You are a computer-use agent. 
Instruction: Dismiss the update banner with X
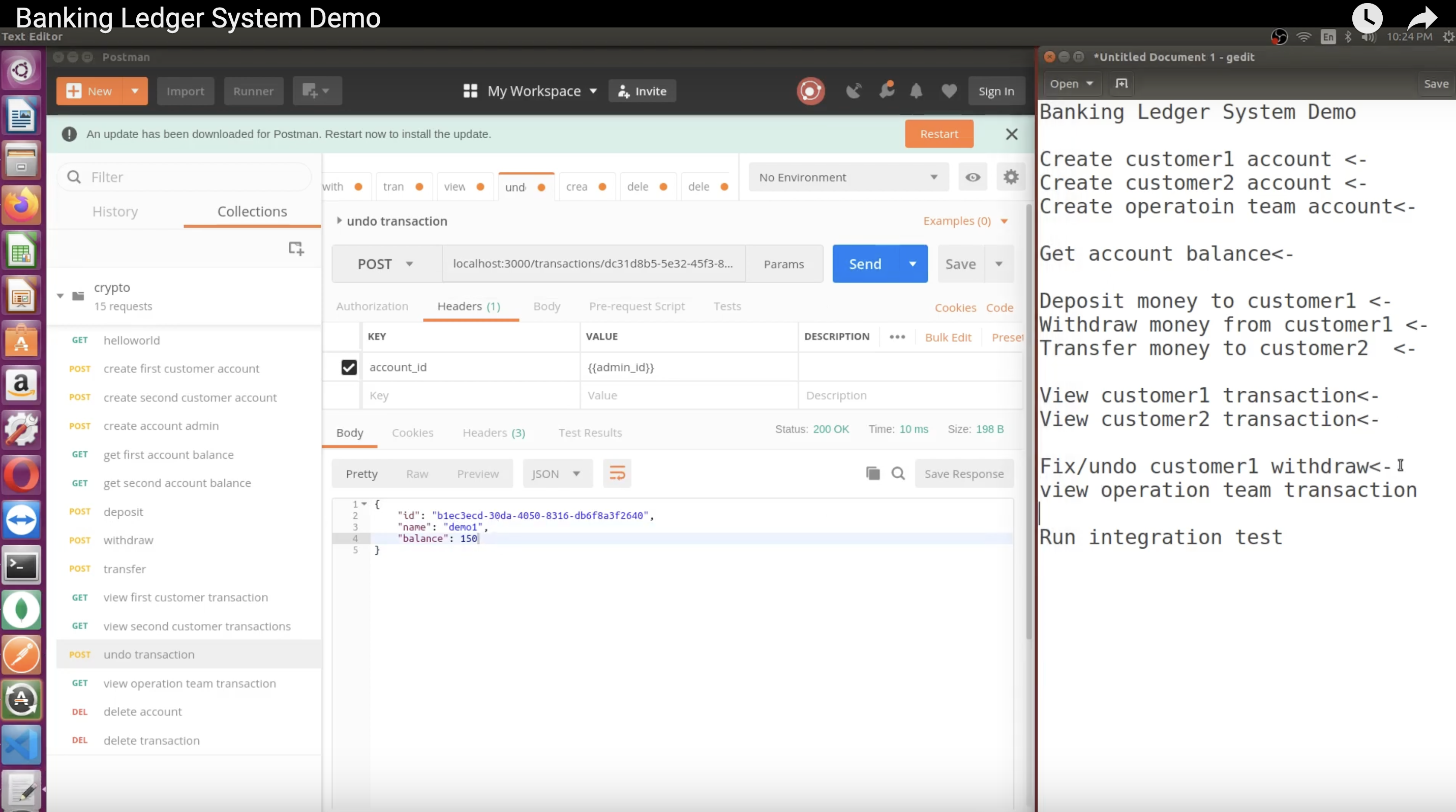[x=1012, y=134]
